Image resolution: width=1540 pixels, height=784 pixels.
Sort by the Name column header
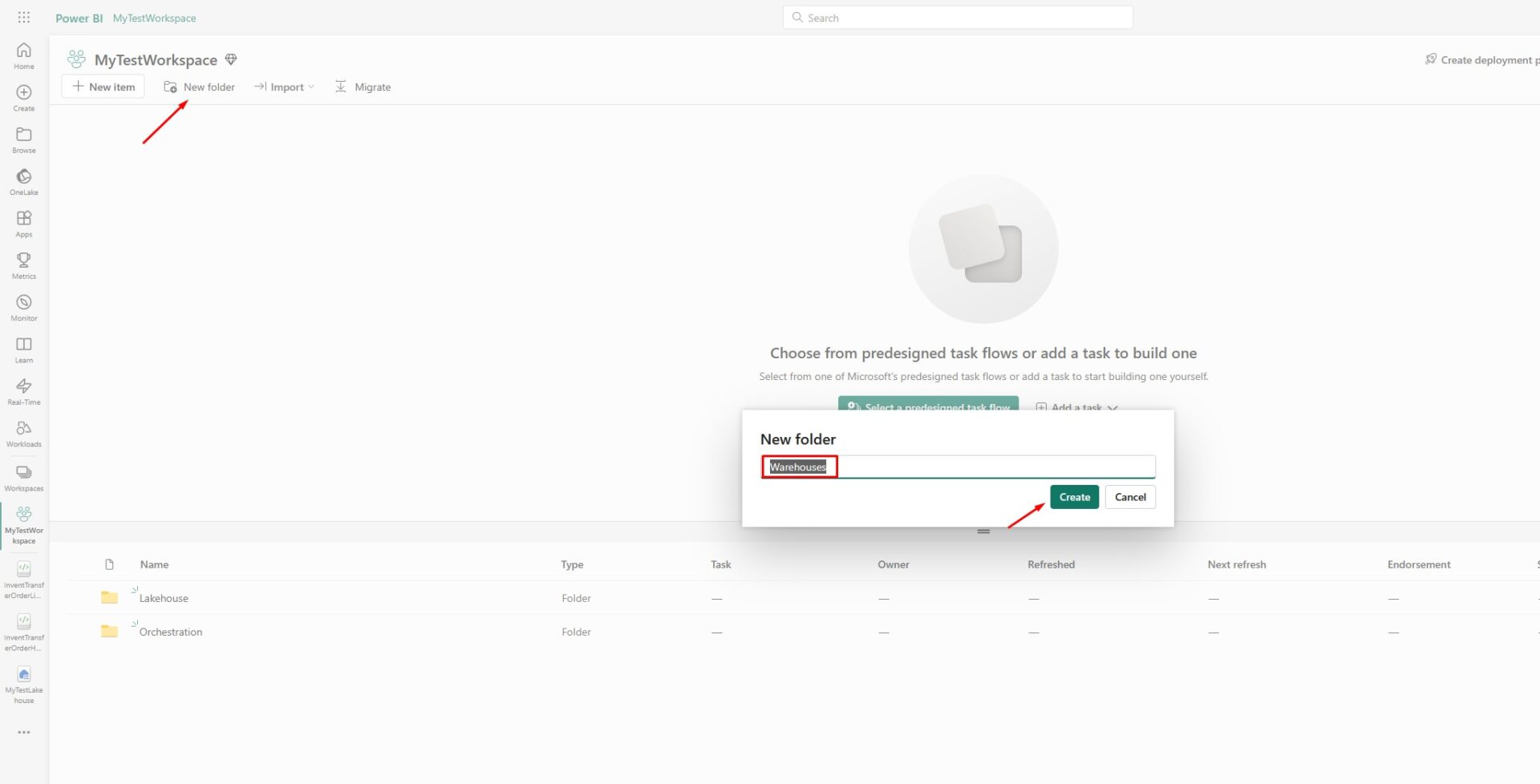tap(154, 564)
